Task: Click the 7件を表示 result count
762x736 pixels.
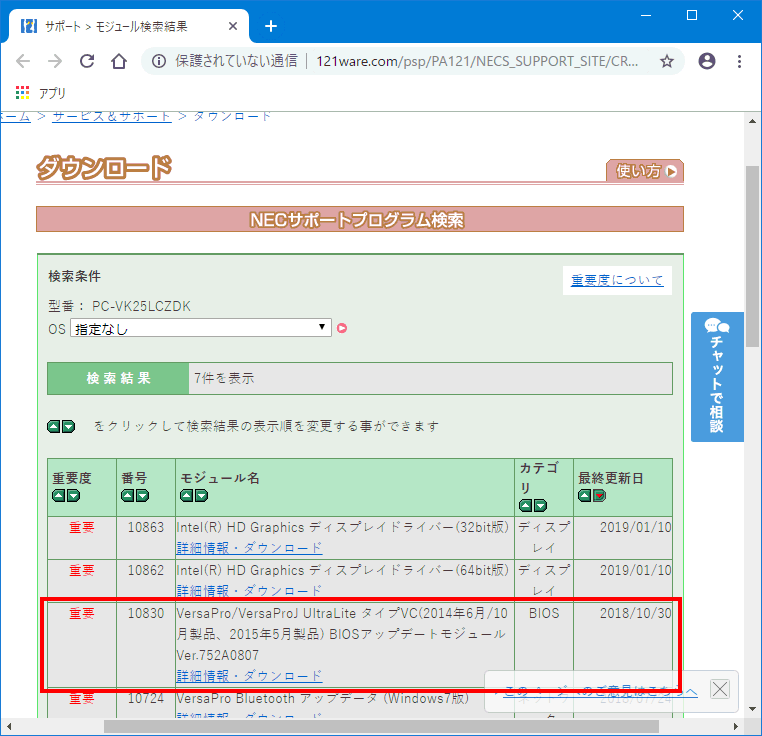Action: pos(224,378)
